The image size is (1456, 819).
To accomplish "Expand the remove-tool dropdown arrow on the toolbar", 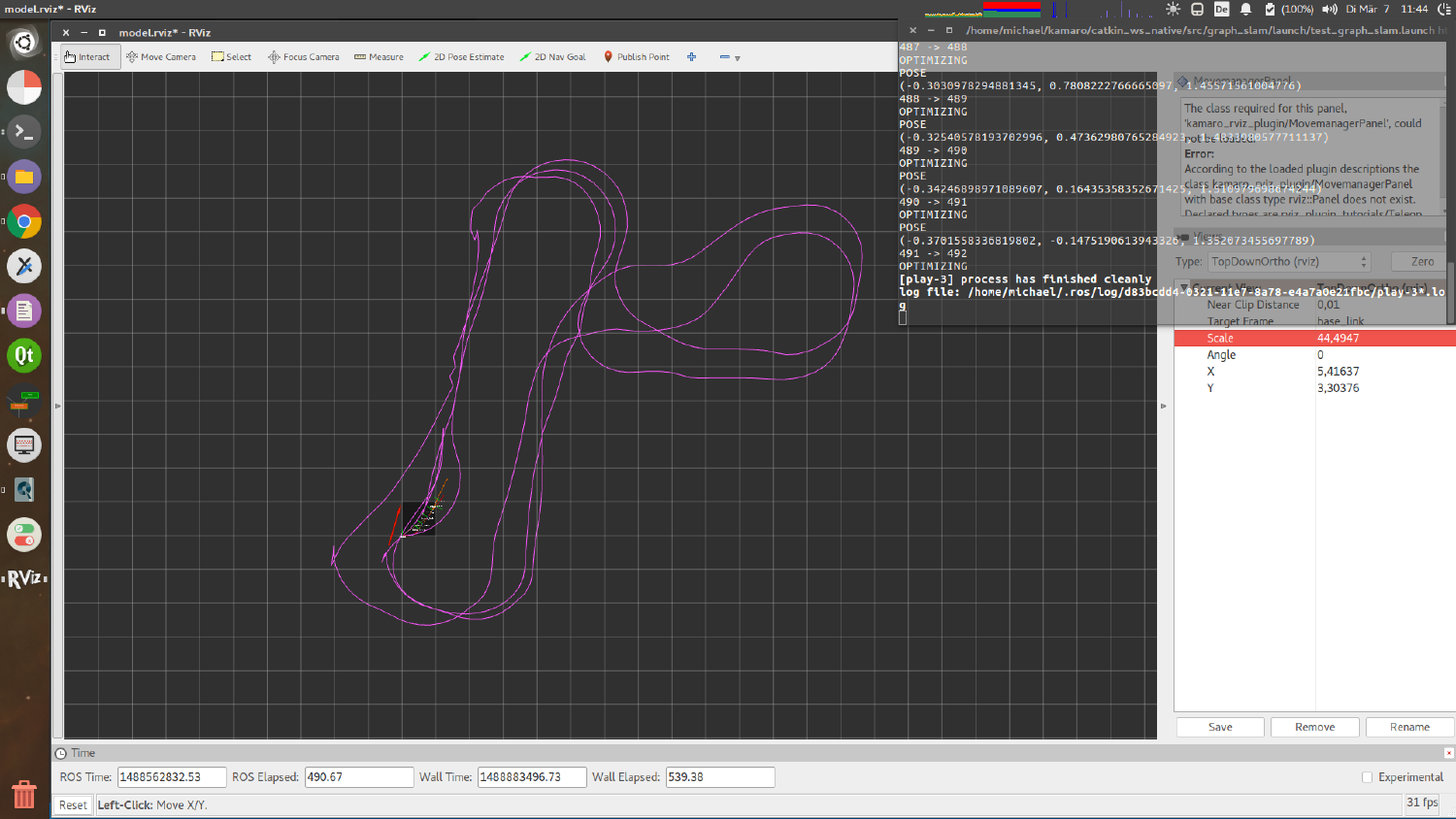I will point(738,57).
